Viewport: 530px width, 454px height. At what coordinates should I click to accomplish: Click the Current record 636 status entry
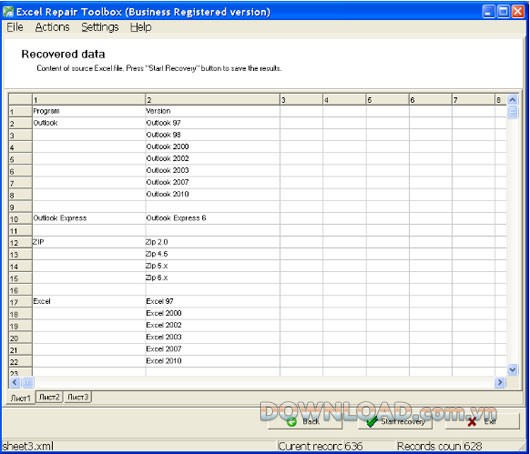320,446
